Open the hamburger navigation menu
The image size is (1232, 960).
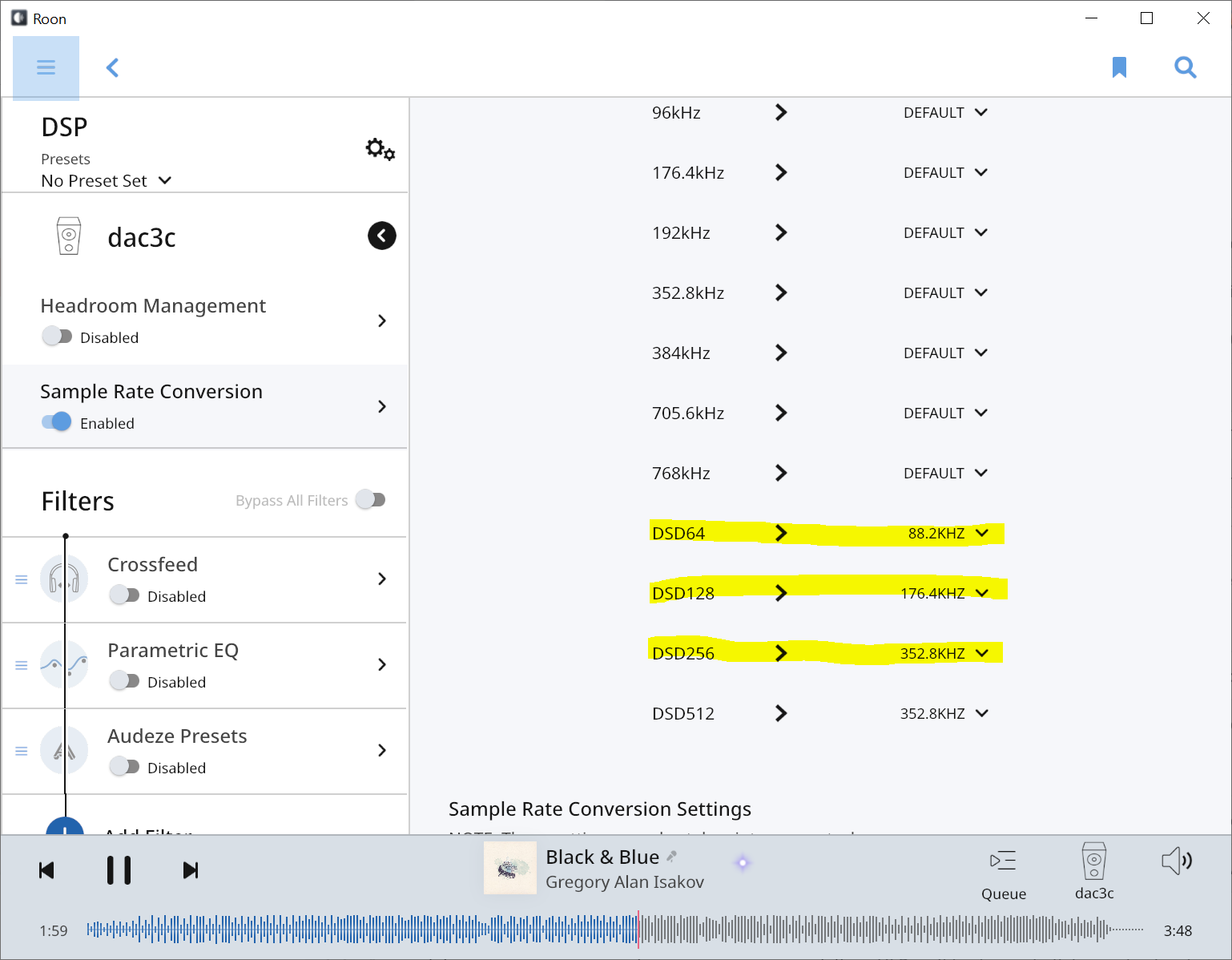46,67
